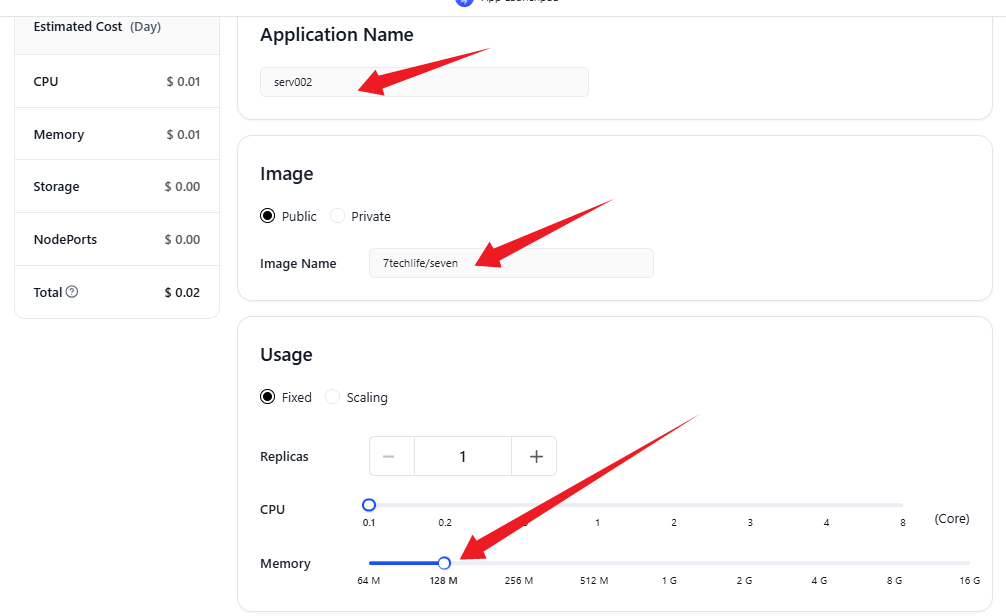Click the Estimated Cost (Day) heading
1006x616 pixels.
coord(98,27)
